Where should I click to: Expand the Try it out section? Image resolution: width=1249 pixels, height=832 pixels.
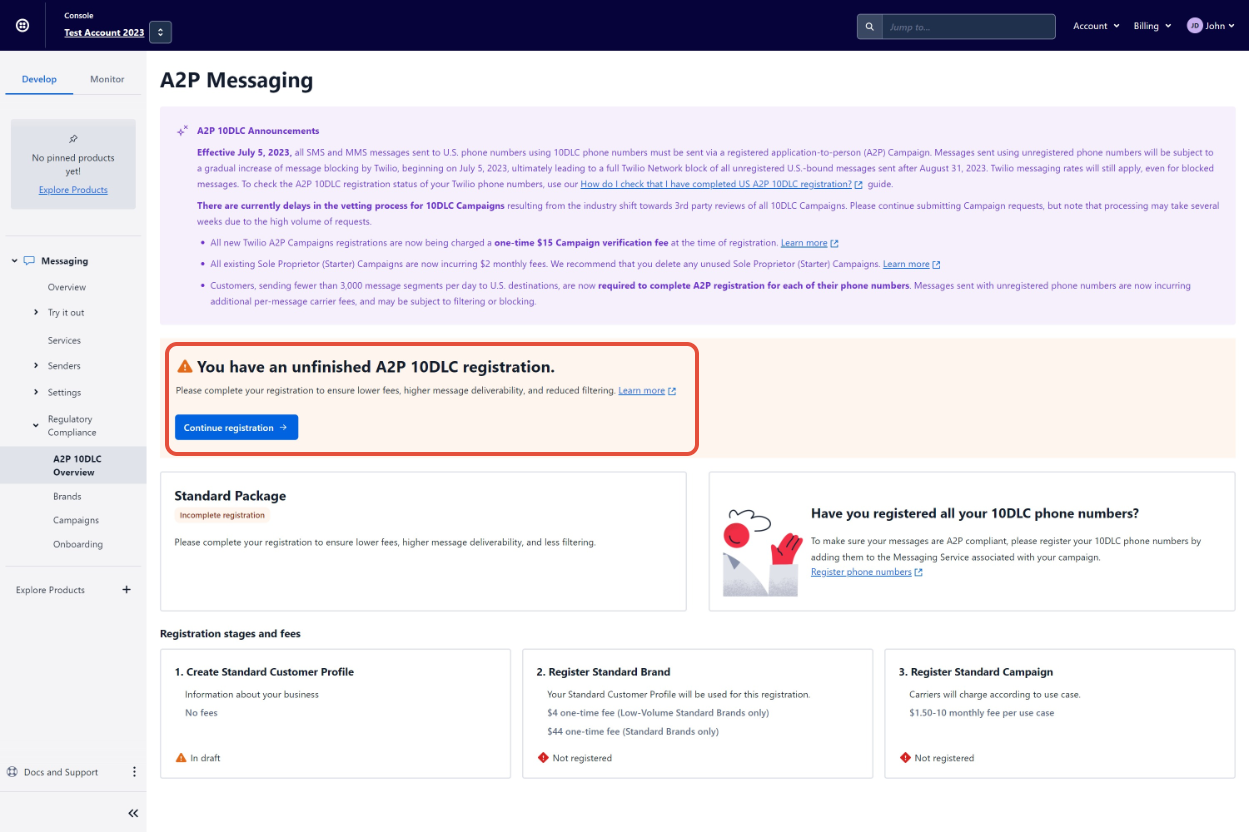[36, 313]
